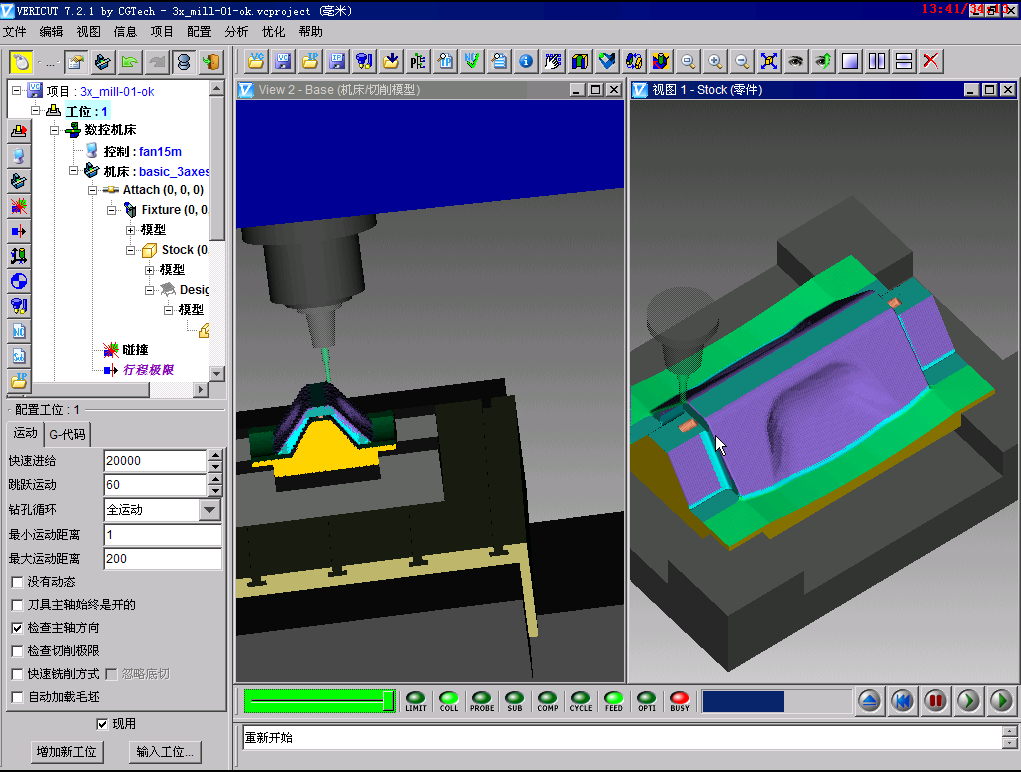Image resolution: width=1021 pixels, height=772 pixels.
Task: Open the VC project file icon
Action: click(256, 61)
